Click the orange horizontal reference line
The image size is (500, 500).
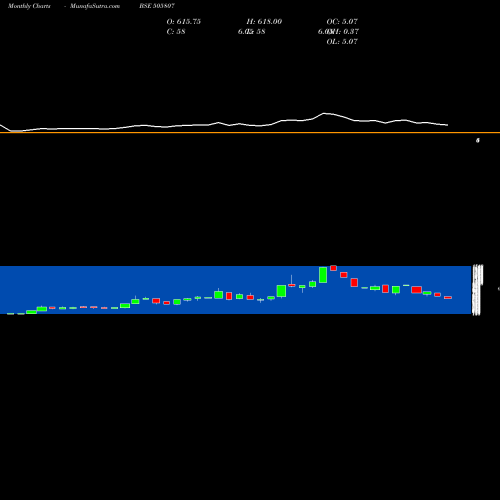[250, 133]
